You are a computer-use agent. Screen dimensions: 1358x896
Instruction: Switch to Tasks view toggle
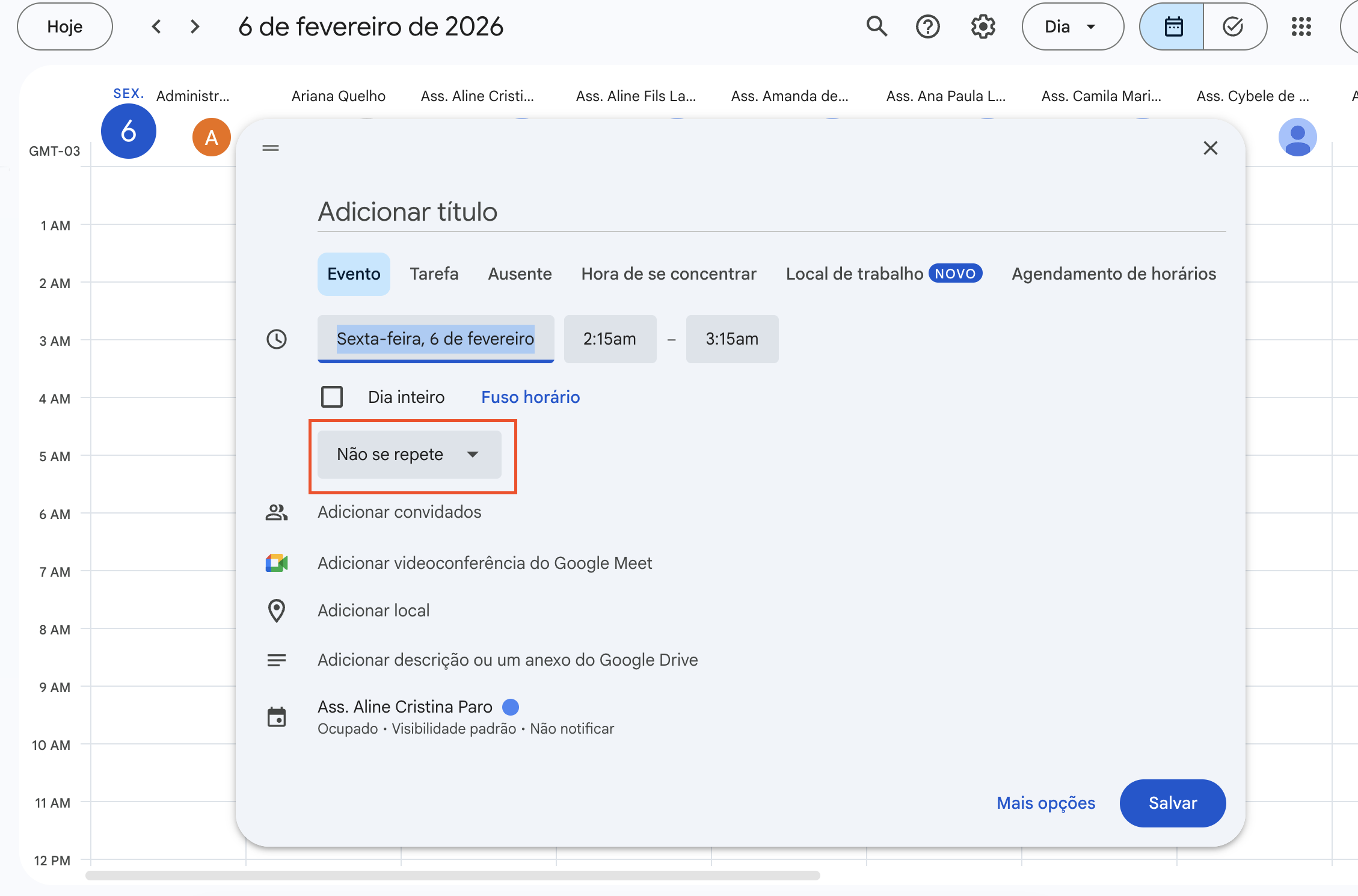click(1233, 26)
